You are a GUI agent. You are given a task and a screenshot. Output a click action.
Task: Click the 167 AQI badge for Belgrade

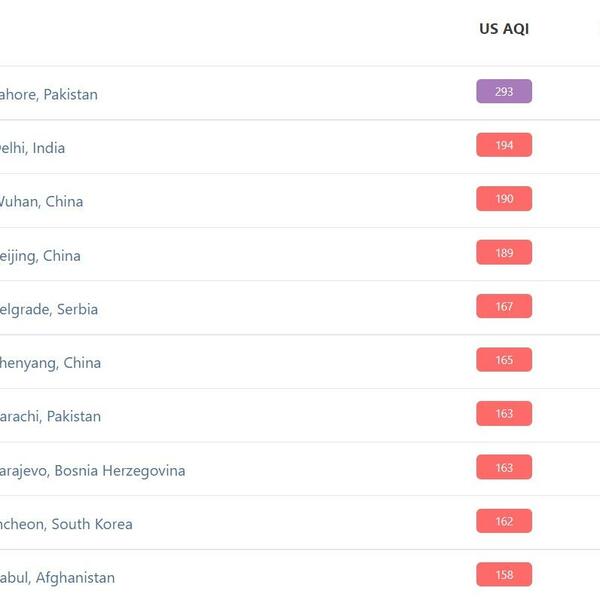[x=504, y=307]
